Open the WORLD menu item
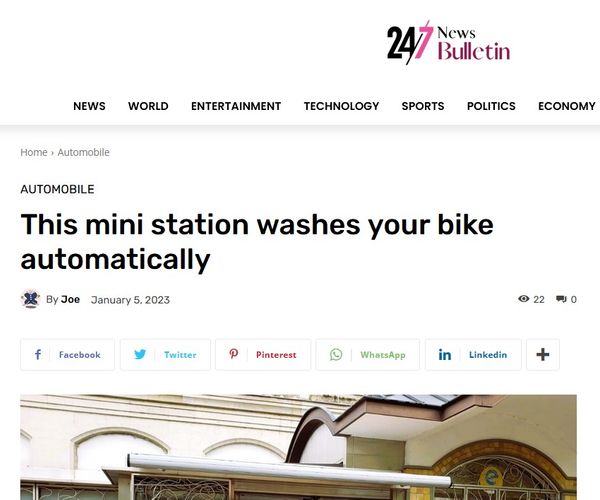 tap(148, 106)
